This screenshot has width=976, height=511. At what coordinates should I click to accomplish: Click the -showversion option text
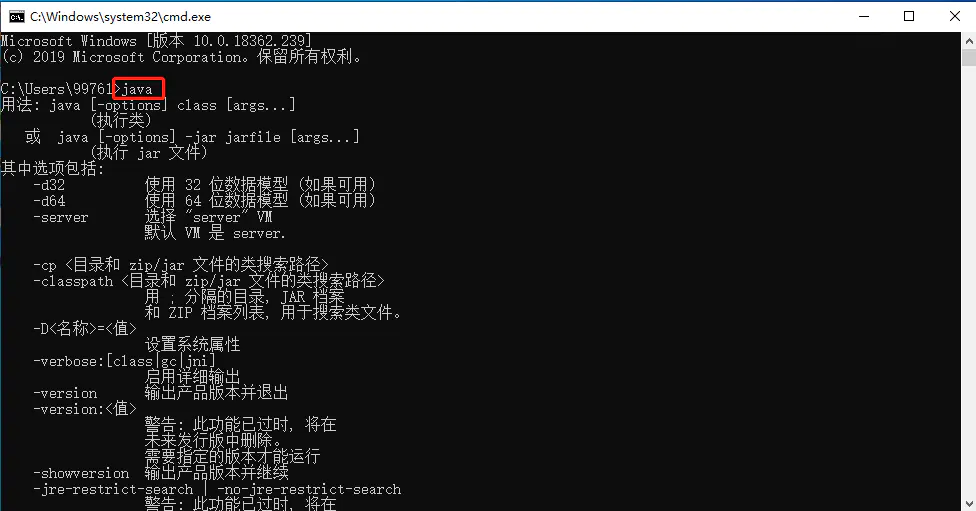81,473
